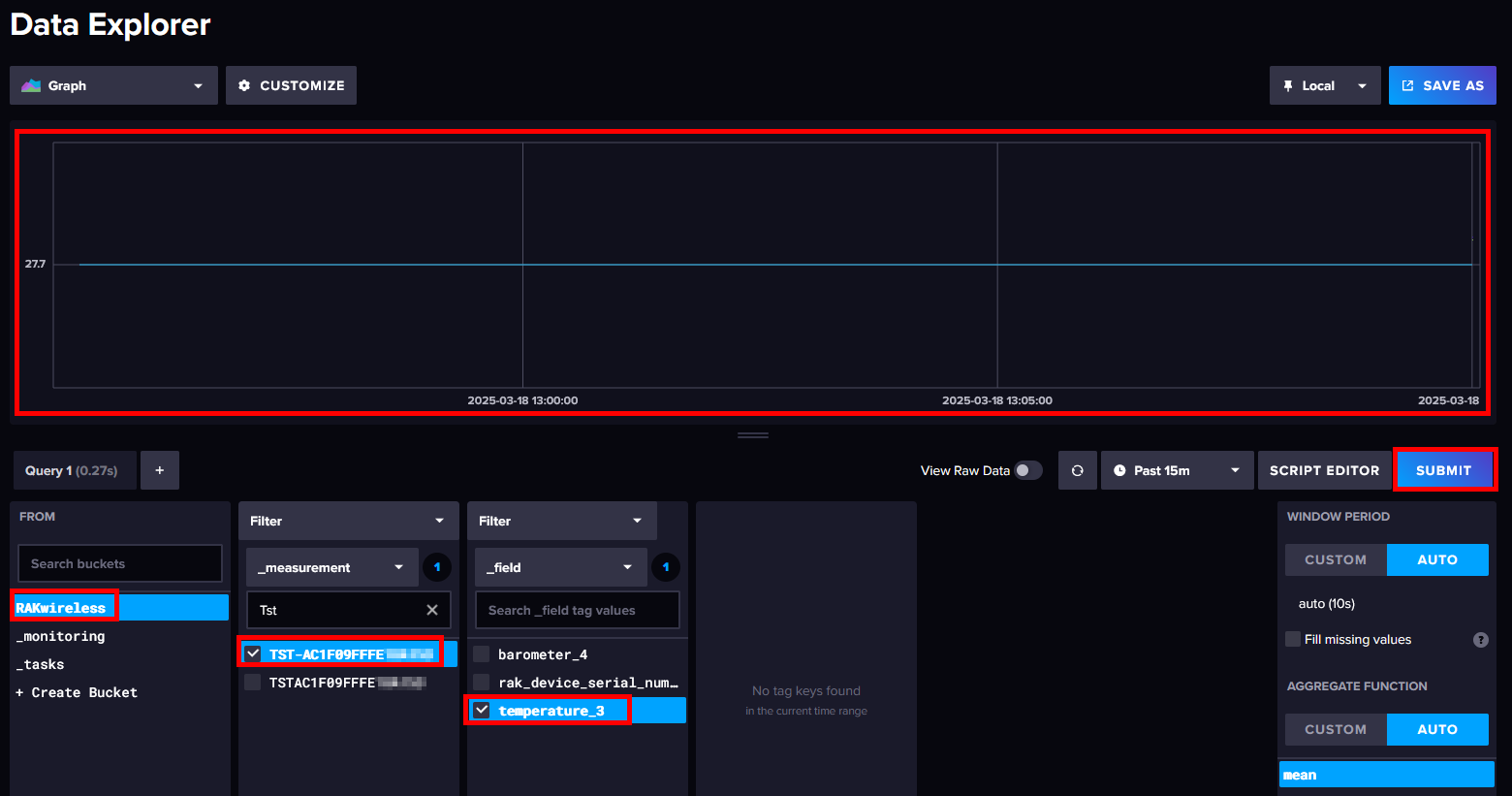The image size is (1512, 796).
Task: Open the Graph visualization type dropdown
Action: pyautogui.click(x=113, y=85)
